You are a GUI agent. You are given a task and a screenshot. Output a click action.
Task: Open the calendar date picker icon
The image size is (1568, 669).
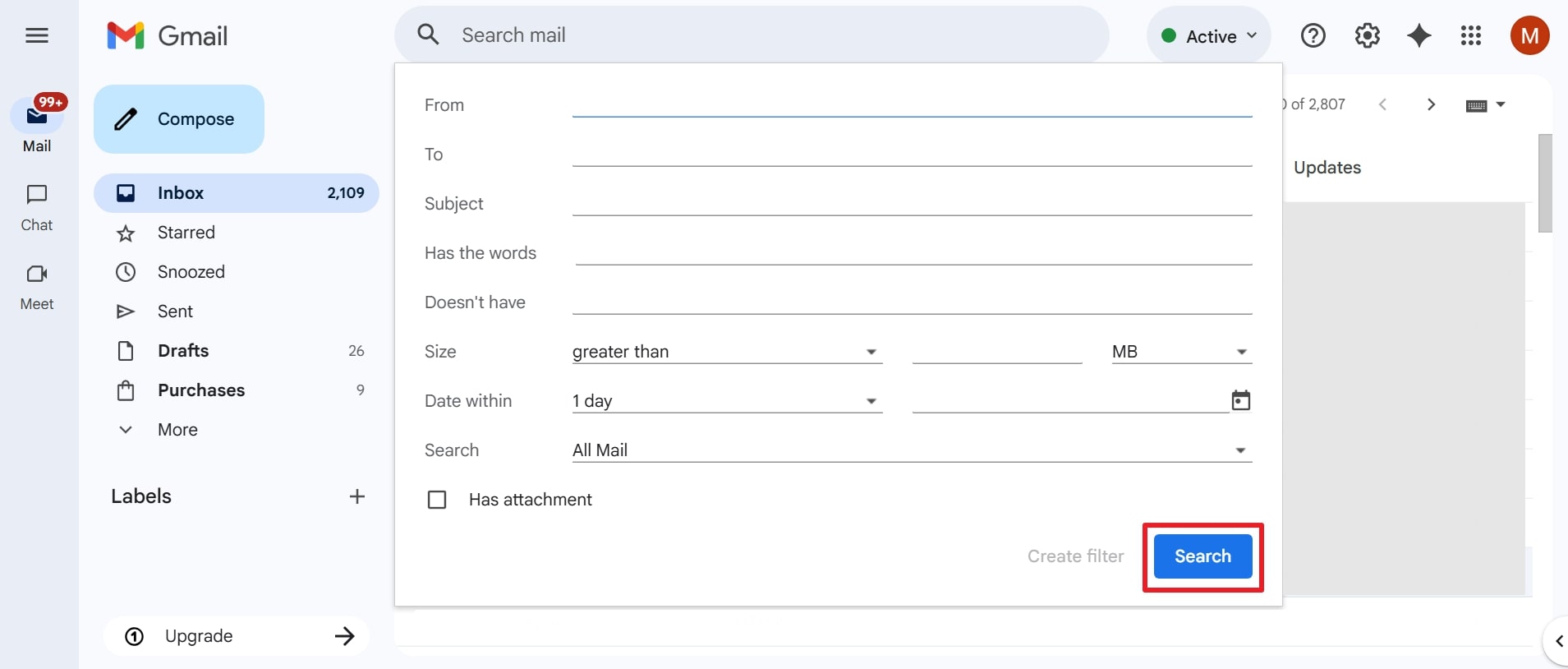1240,400
